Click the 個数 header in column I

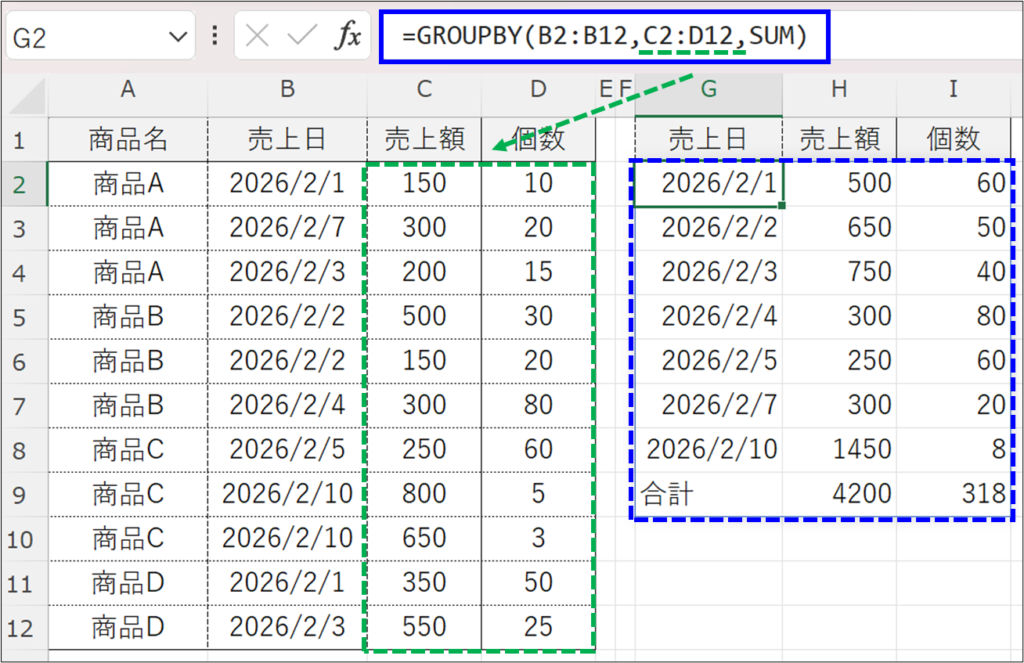tap(953, 139)
